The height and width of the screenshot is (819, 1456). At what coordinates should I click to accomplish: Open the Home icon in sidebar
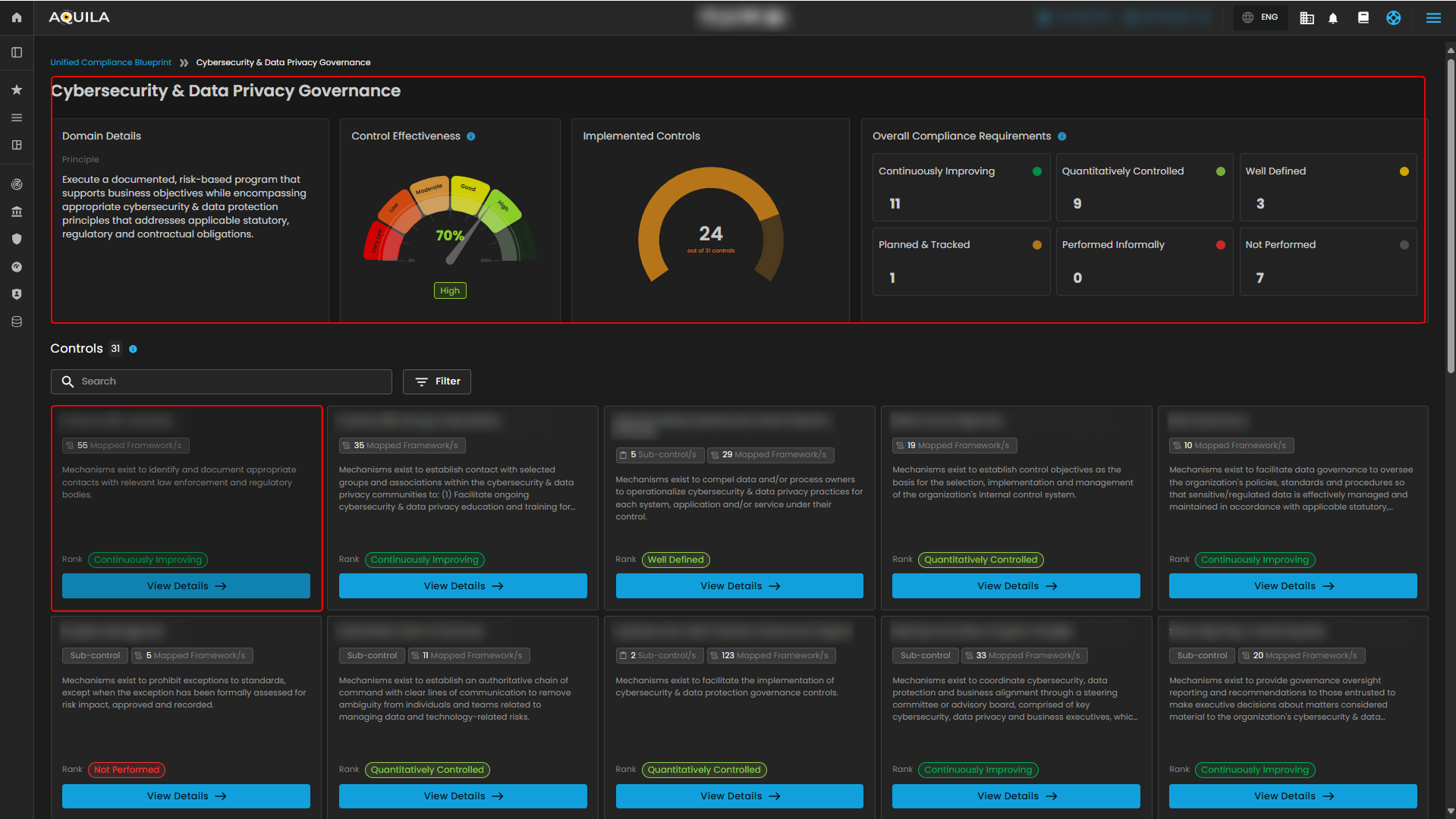[x=17, y=17]
